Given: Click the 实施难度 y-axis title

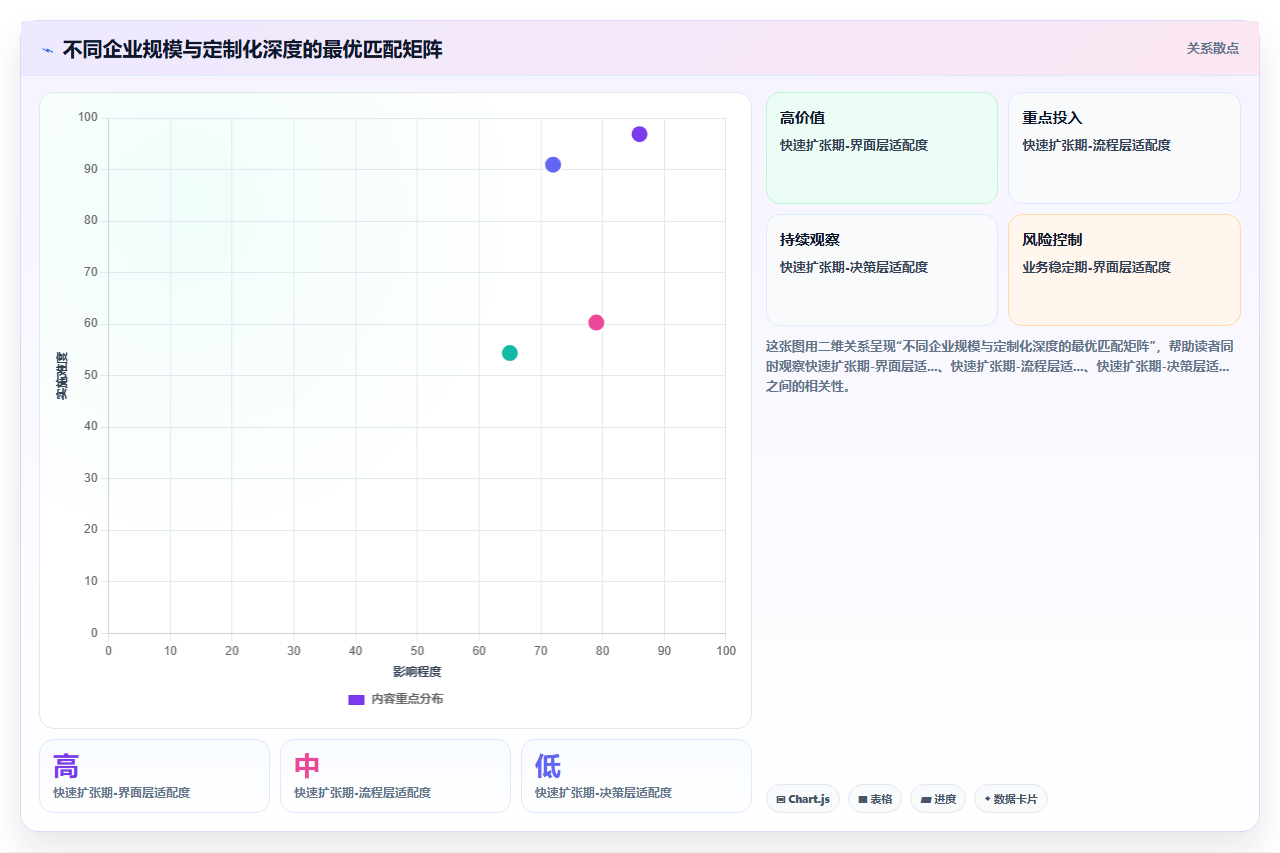Looking at the screenshot, I should (x=62, y=376).
